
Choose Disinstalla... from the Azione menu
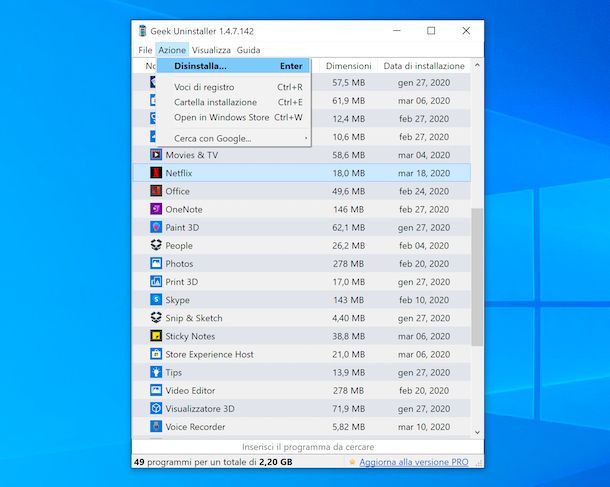(233, 66)
